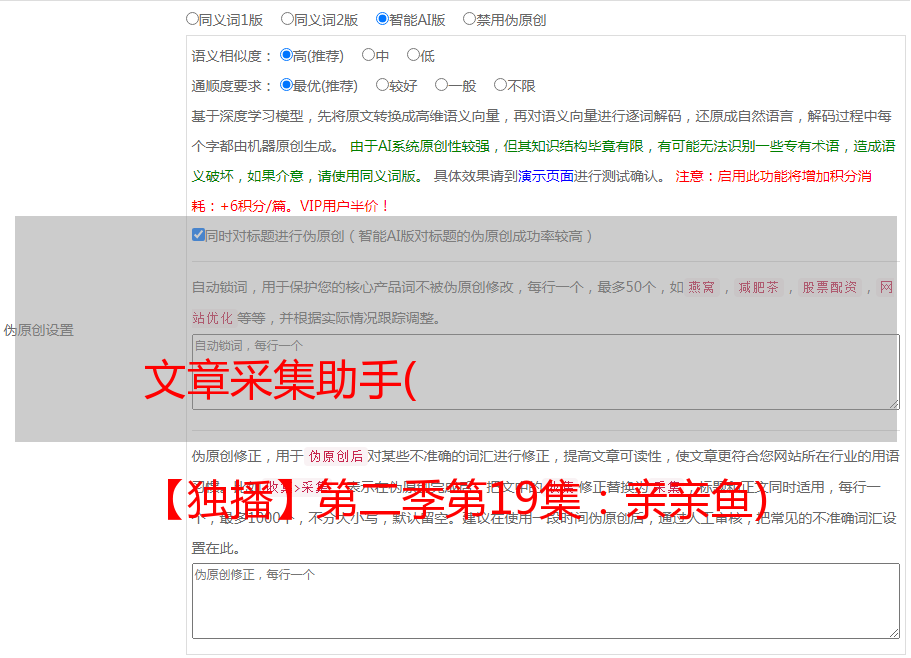Screen dimensions: 911x658
Task: Grab the resize handle of 伪原创修正 textarea
Action: 894,634
